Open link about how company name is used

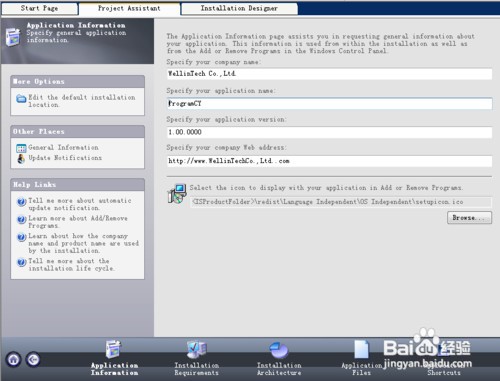click(x=83, y=243)
